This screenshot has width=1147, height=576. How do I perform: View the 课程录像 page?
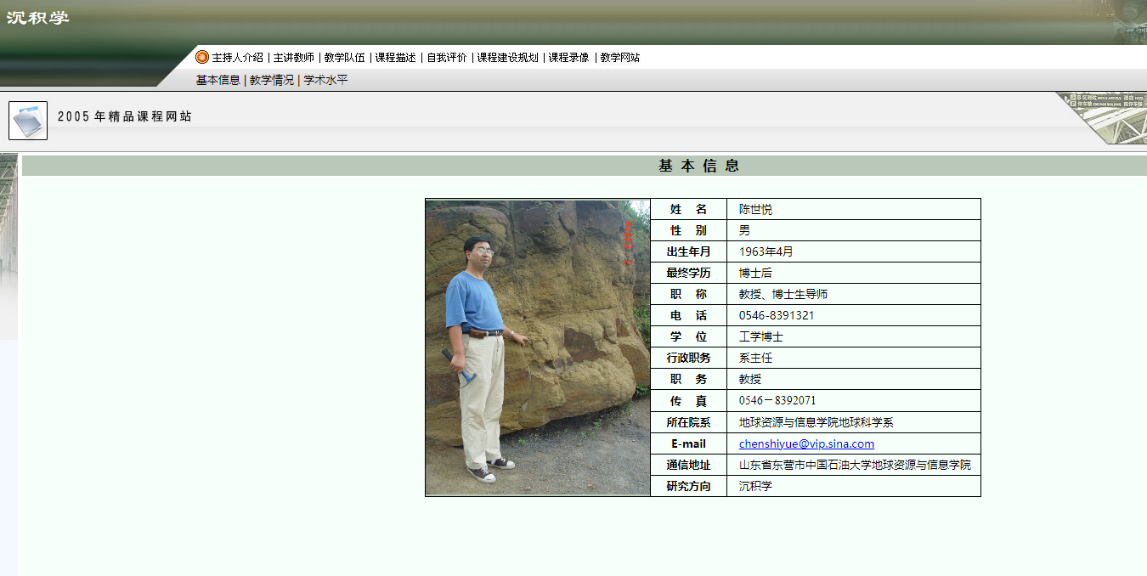(569, 57)
